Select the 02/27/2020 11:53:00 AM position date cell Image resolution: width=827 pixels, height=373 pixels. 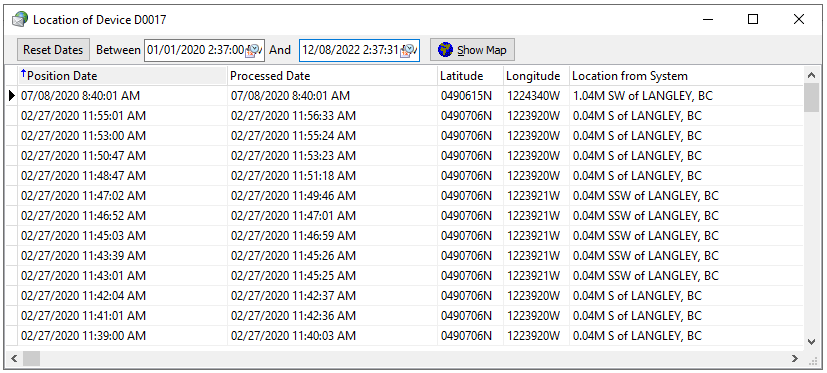(x=122, y=136)
